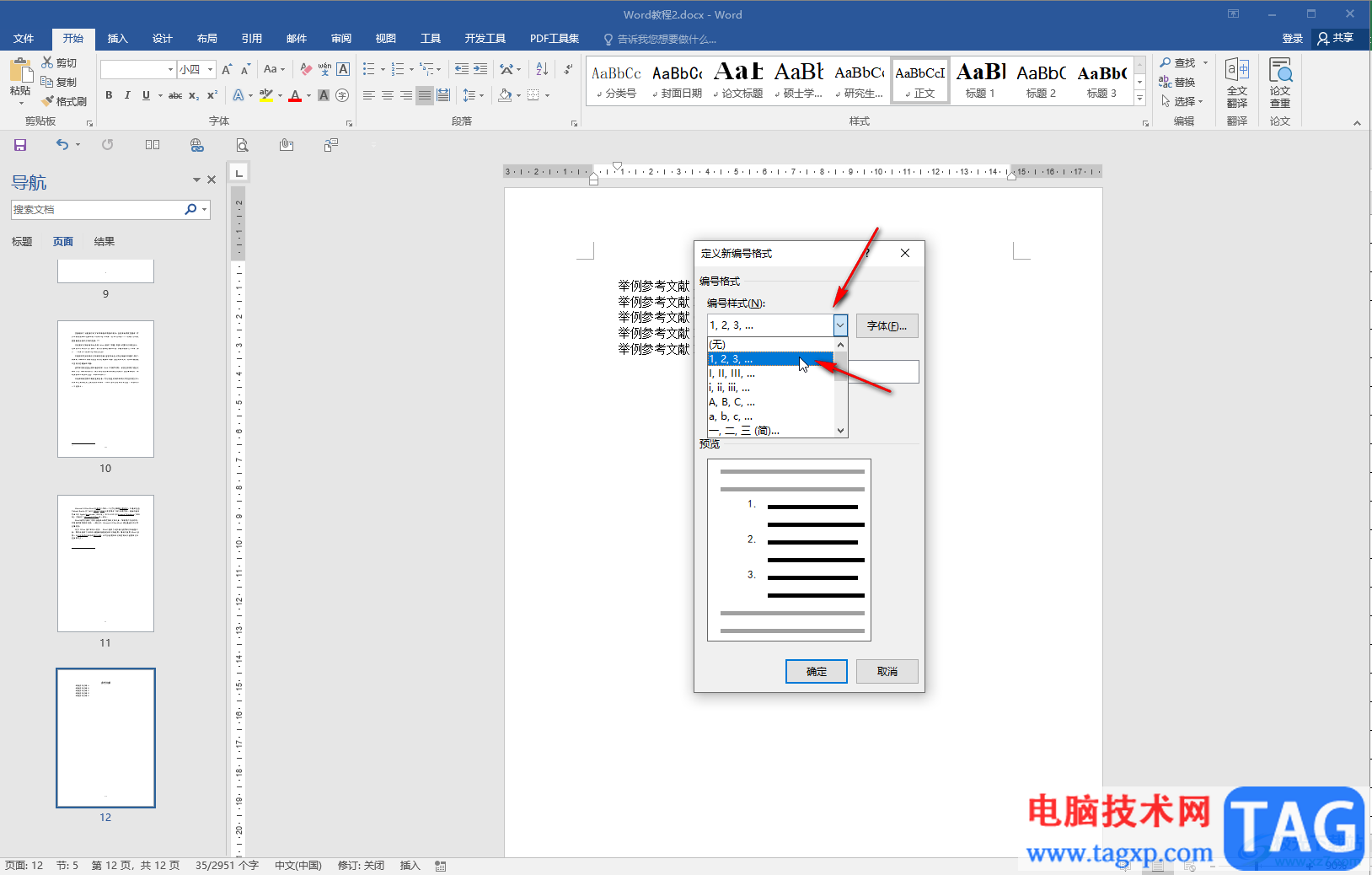Viewport: 1372px width, 875px height.
Task: Click the Multilevel List icon
Action: (x=427, y=69)
